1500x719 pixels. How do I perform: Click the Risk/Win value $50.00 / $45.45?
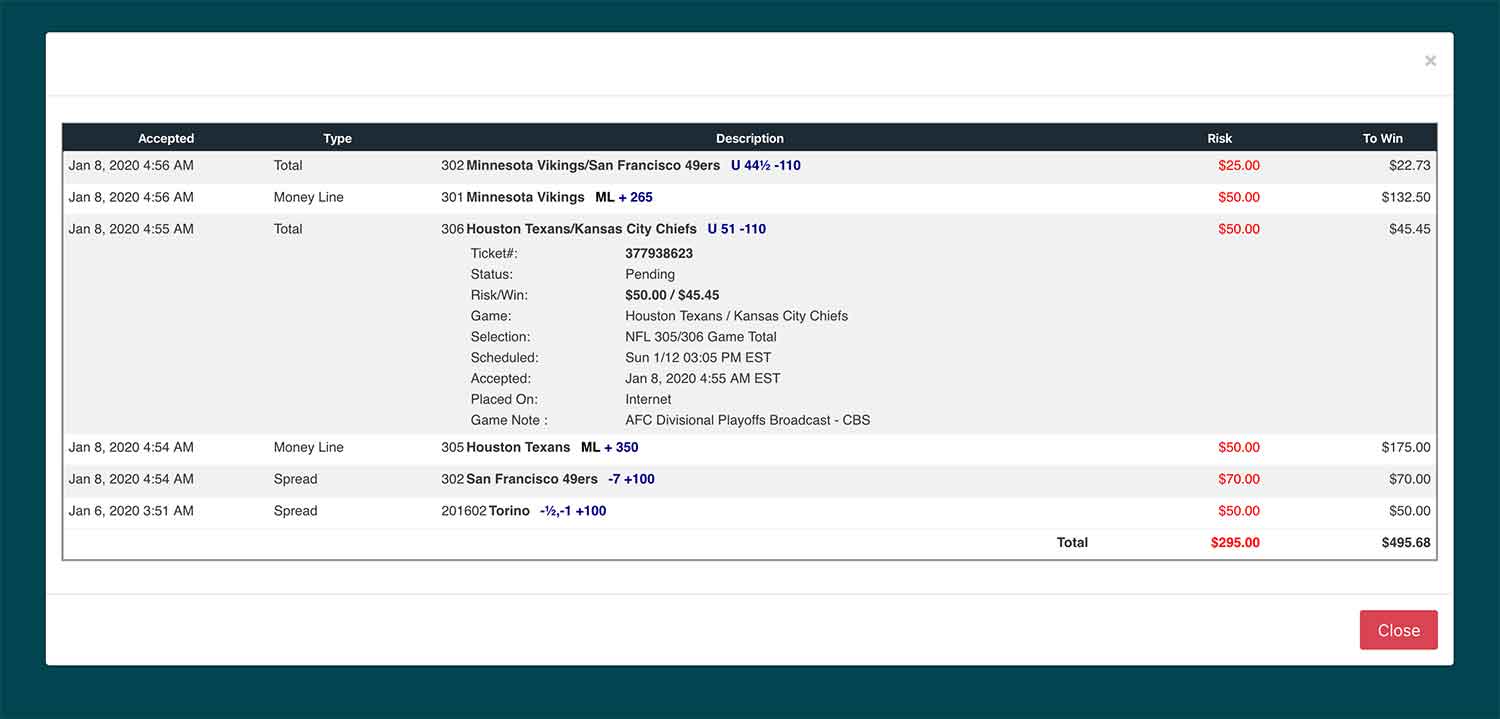click(672, 295)
